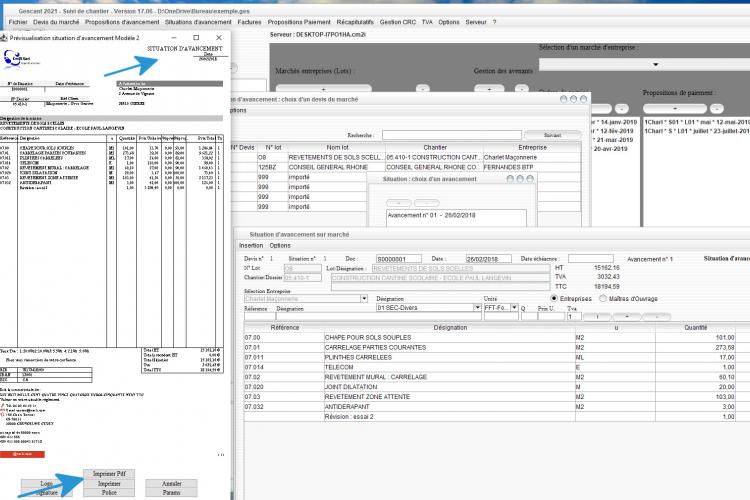
Task: Open the Devis du marché menu
Action: pos(56,22)
